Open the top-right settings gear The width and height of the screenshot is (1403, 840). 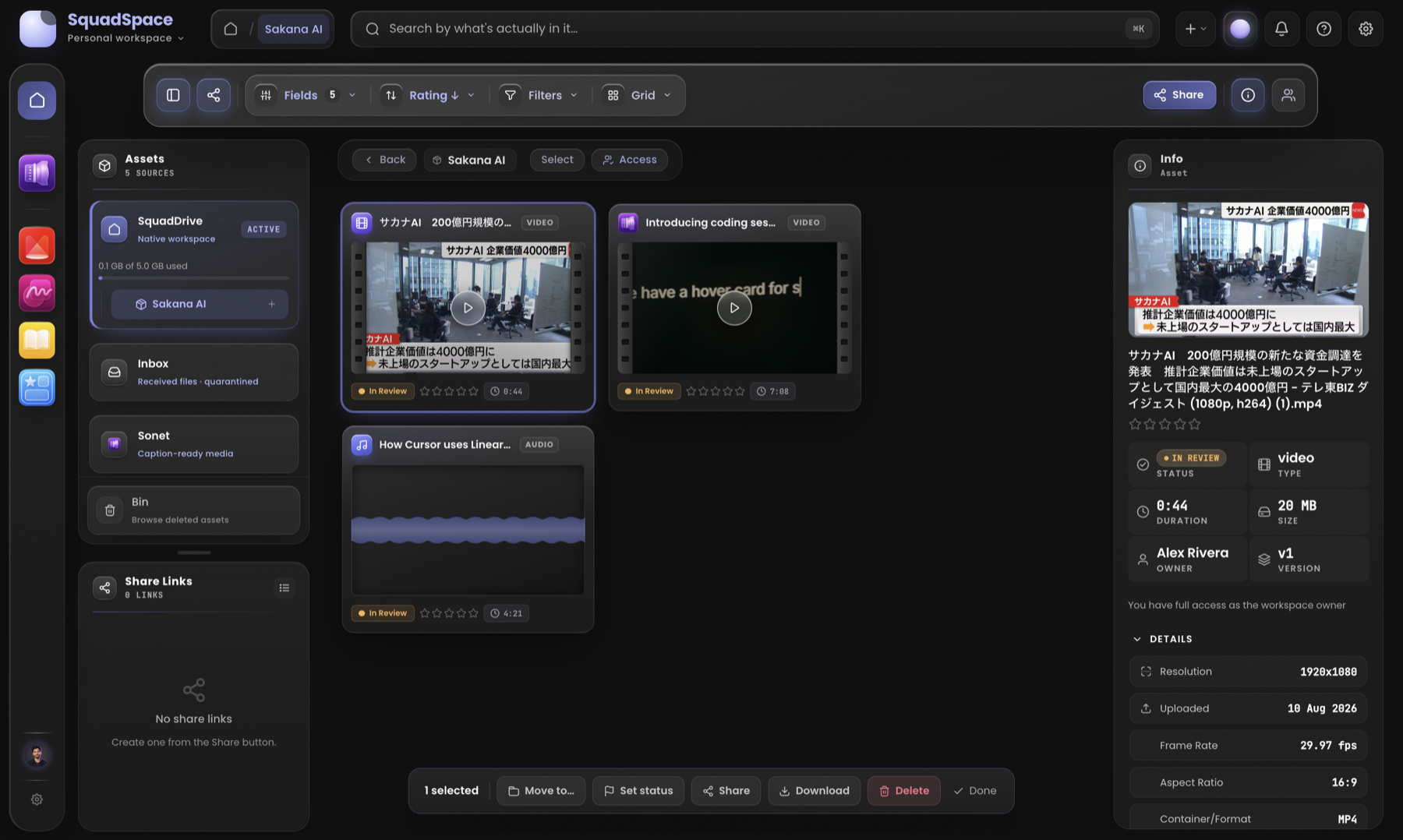(1366, 29)
